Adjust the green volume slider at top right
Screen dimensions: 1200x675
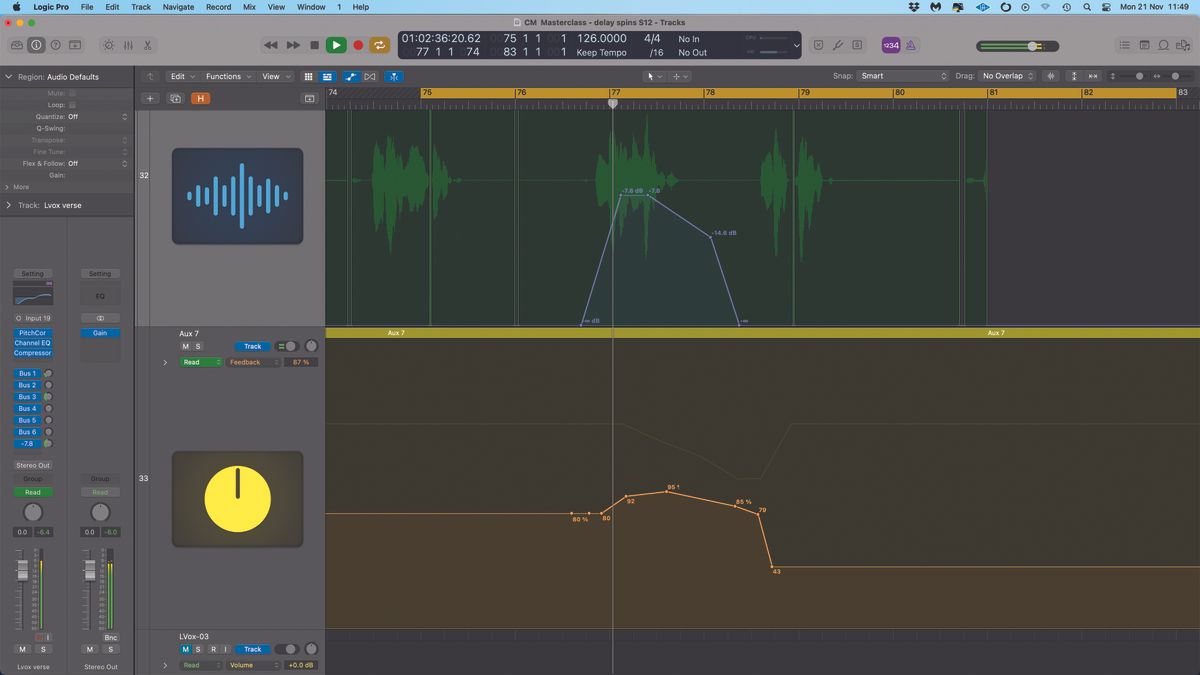pyautogui.click(x=1030, y=45)
